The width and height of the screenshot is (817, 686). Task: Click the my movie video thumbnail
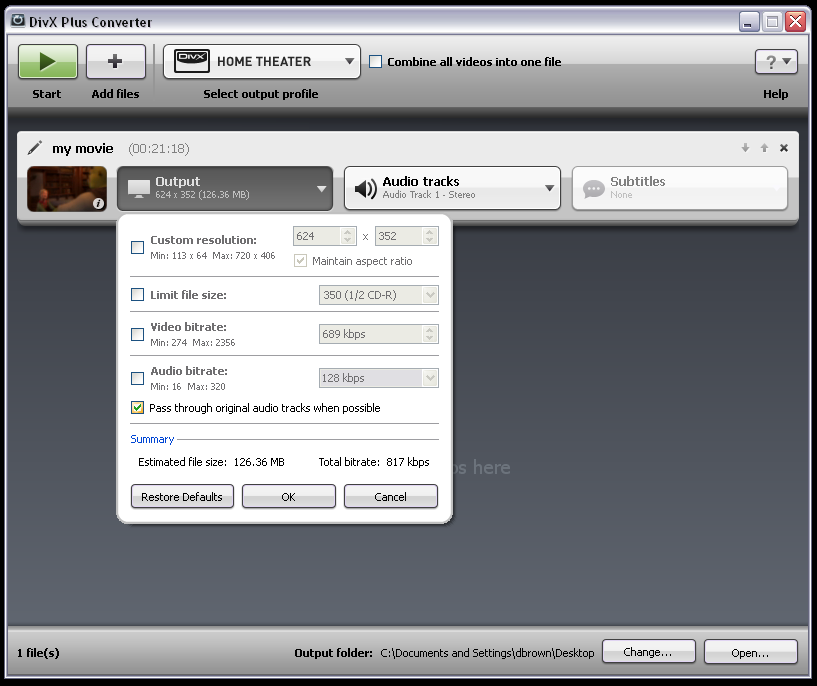tap(67, 189)
